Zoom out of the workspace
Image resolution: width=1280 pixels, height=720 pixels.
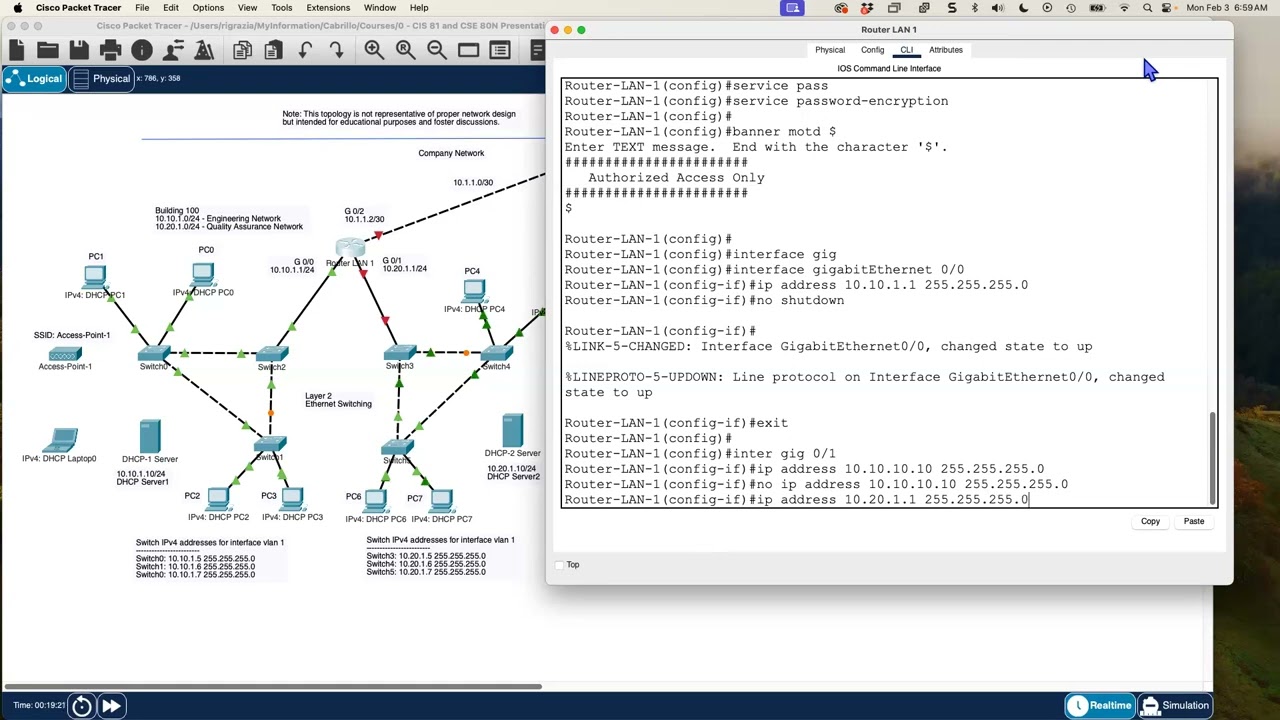point(437,50)
